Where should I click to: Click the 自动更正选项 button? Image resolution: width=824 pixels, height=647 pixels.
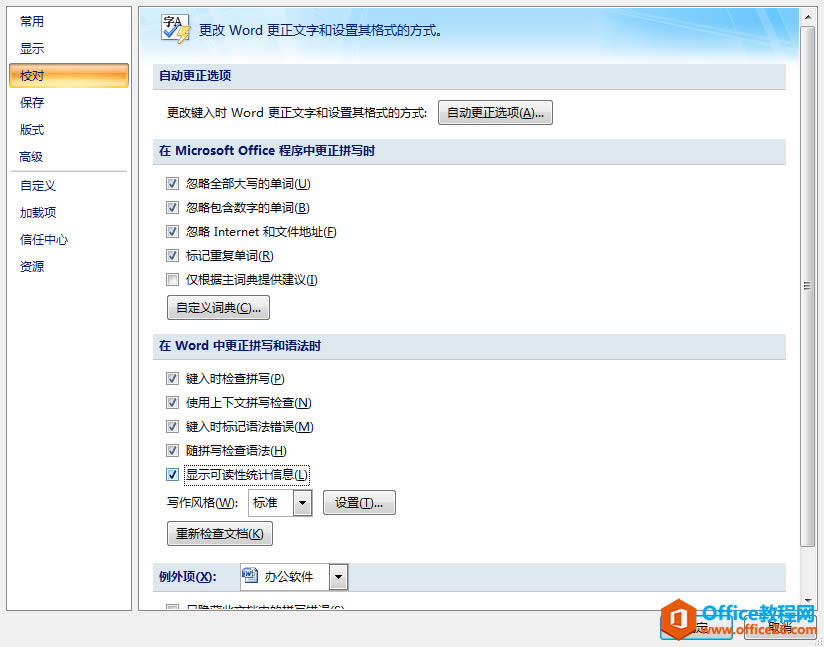point(495,111)
